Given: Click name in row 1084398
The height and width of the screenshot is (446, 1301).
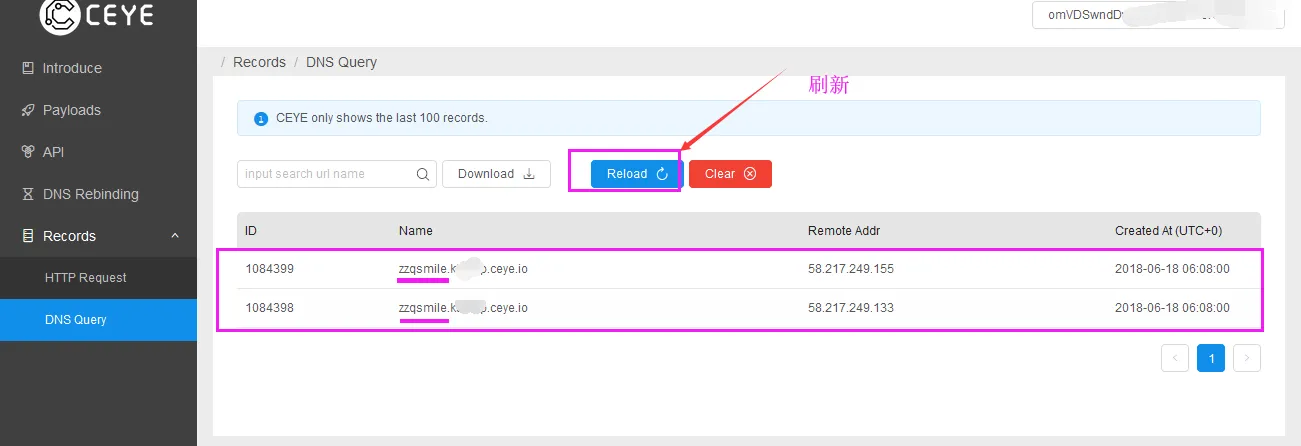Looking at the screenshot, I should pyautogui.click(x=463, y=308).
